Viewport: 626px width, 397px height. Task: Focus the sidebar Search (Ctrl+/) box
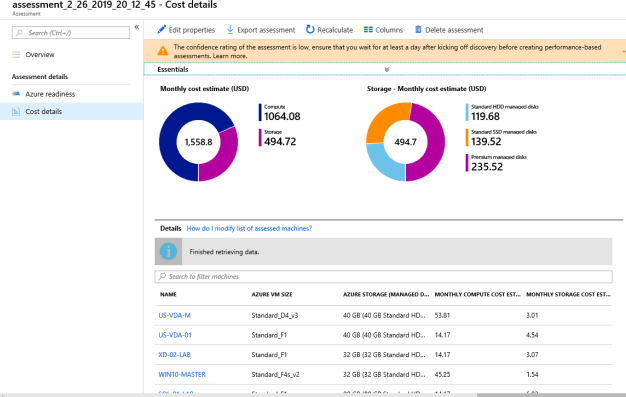point(71,33)
